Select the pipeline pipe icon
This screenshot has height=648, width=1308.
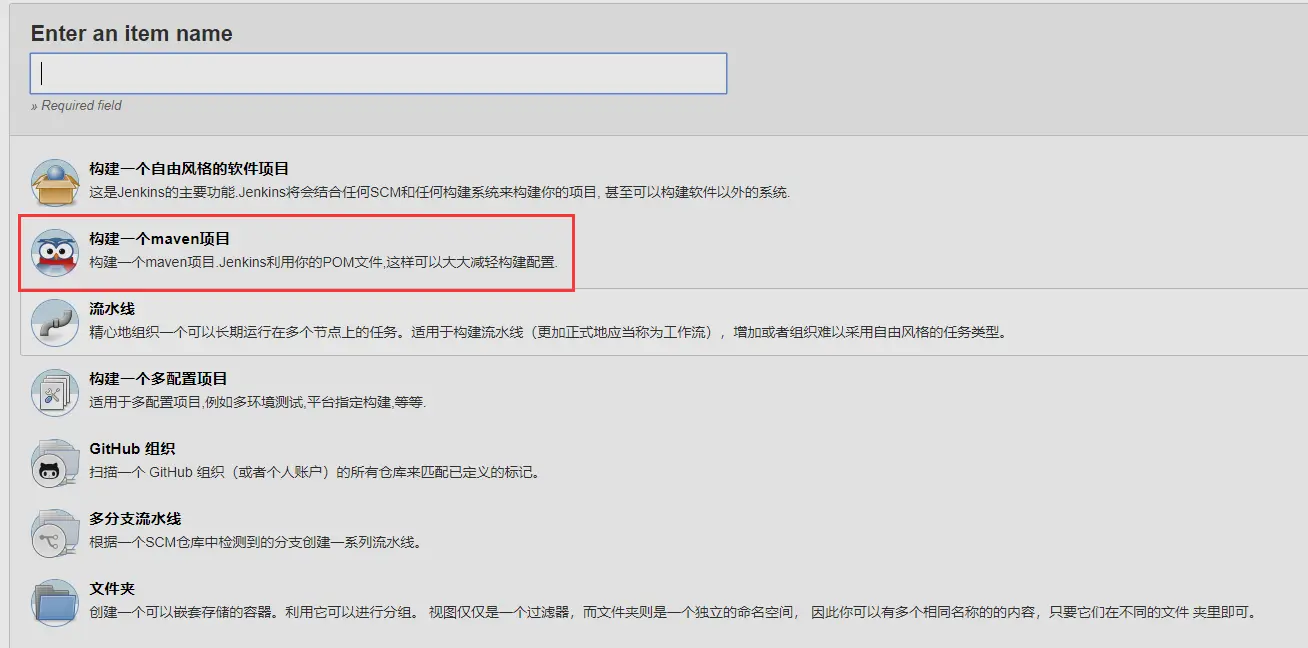tap(55, 323)
